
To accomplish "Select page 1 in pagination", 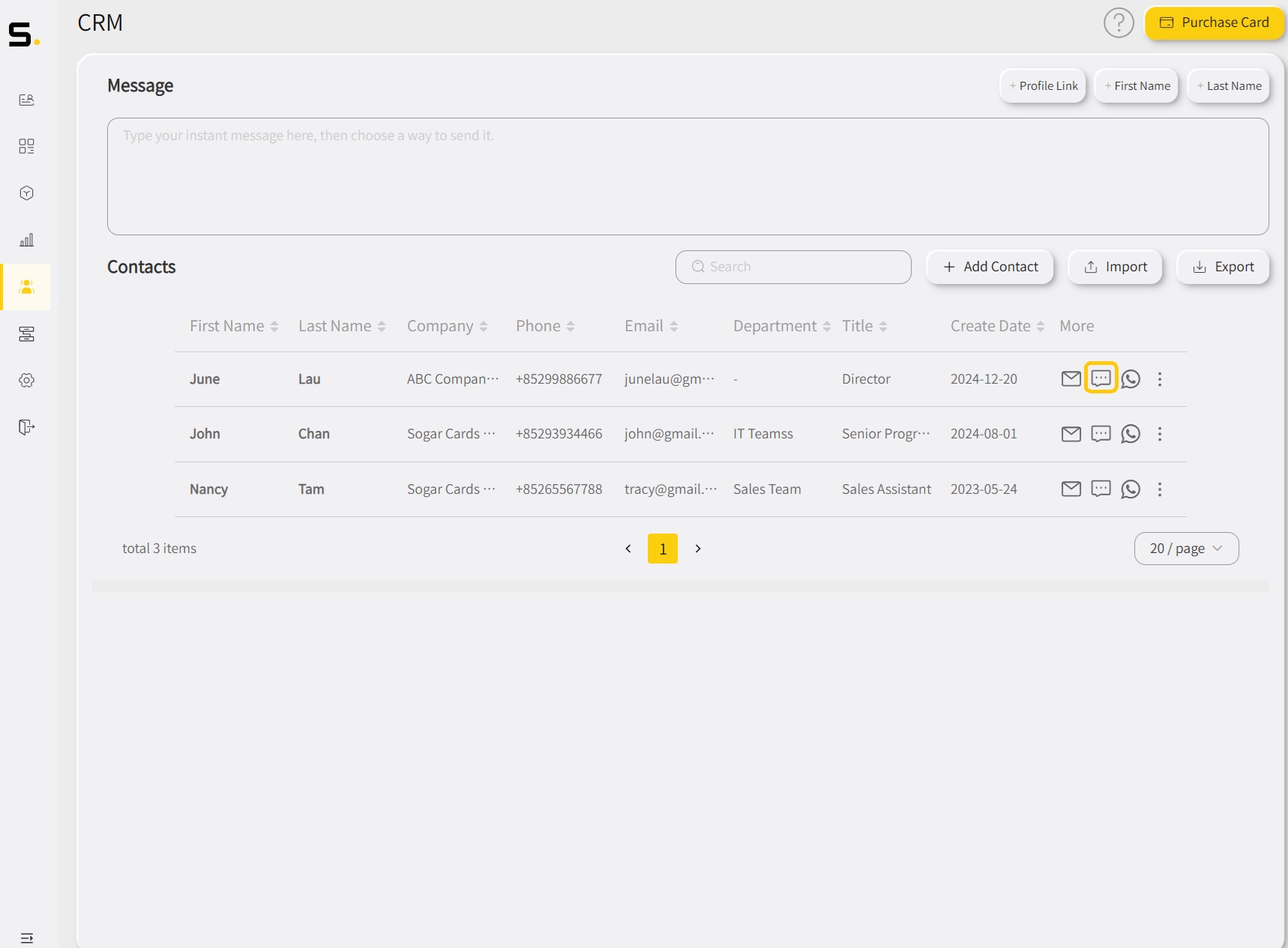I will click(663, 549).
